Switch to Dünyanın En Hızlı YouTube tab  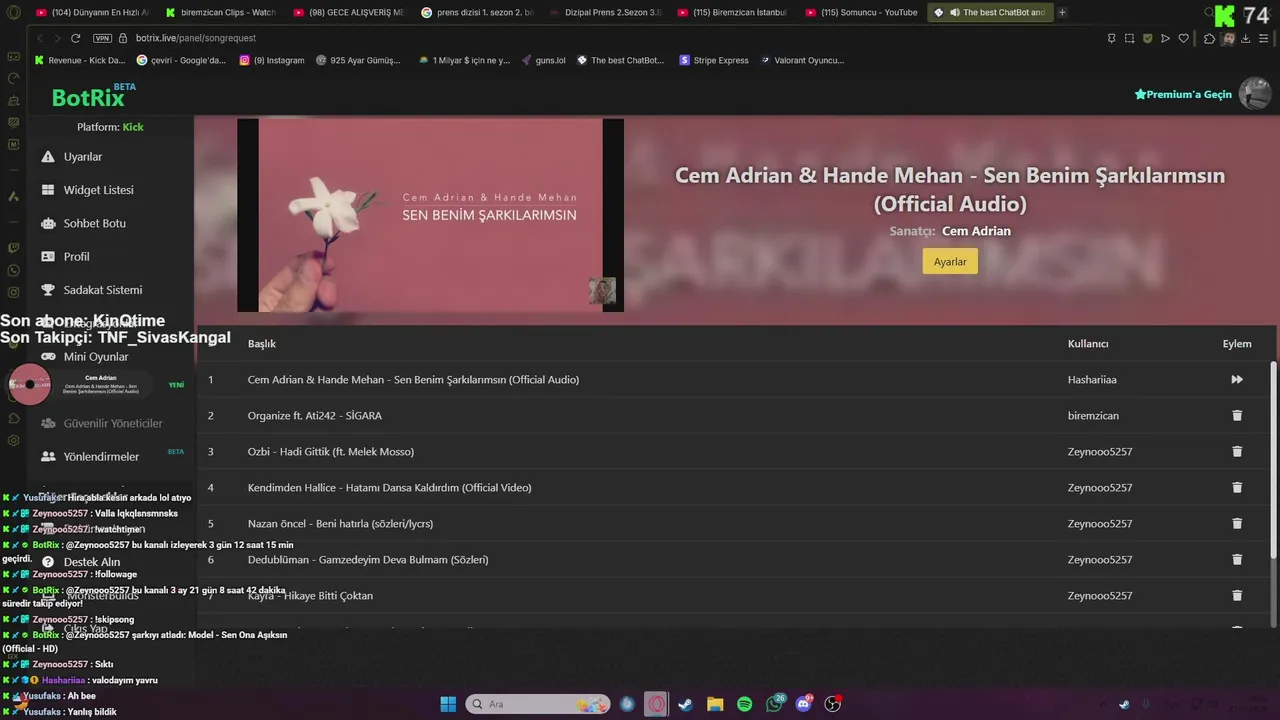click(92, 13)
